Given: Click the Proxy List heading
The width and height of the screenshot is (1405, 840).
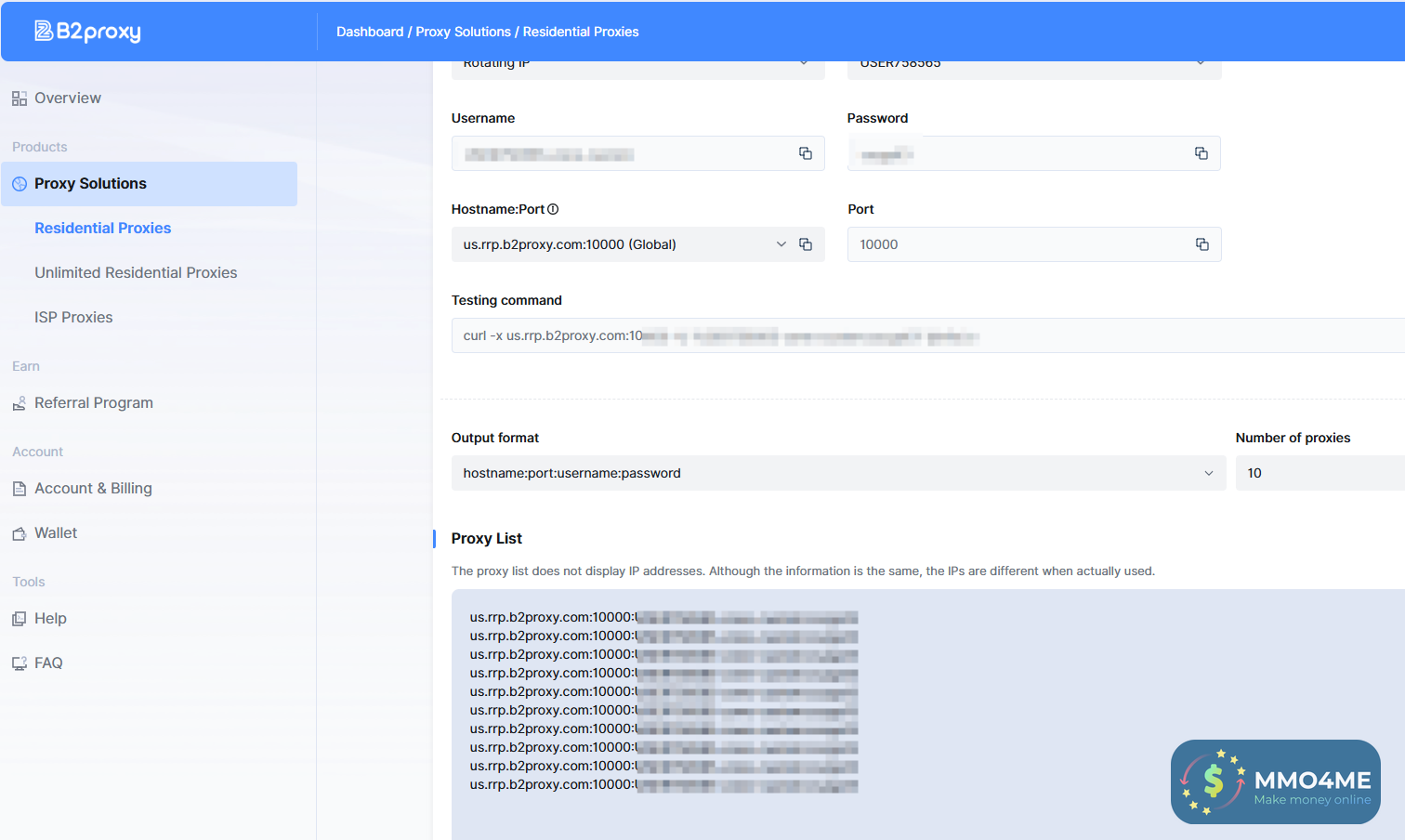Looking at the screenshot, I should 487,538.
